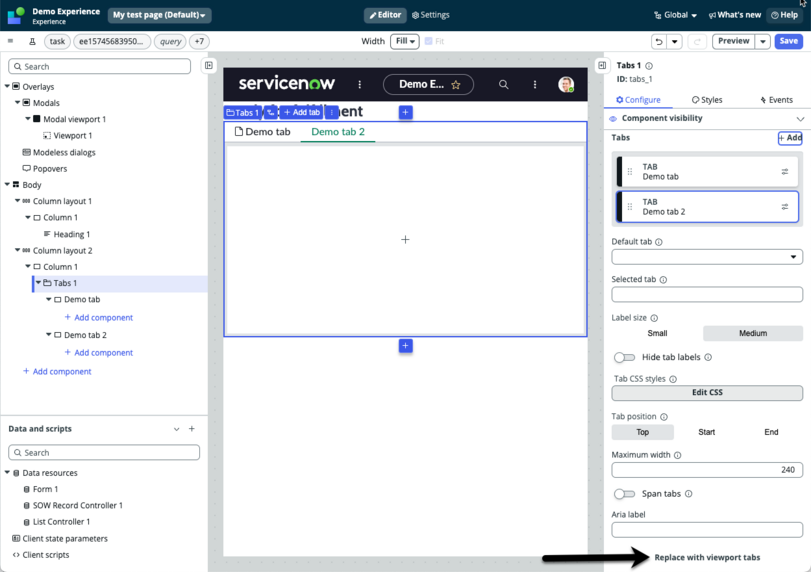
Task: Collapse the right configuration panel icon
Action: (x=602, y=66)
